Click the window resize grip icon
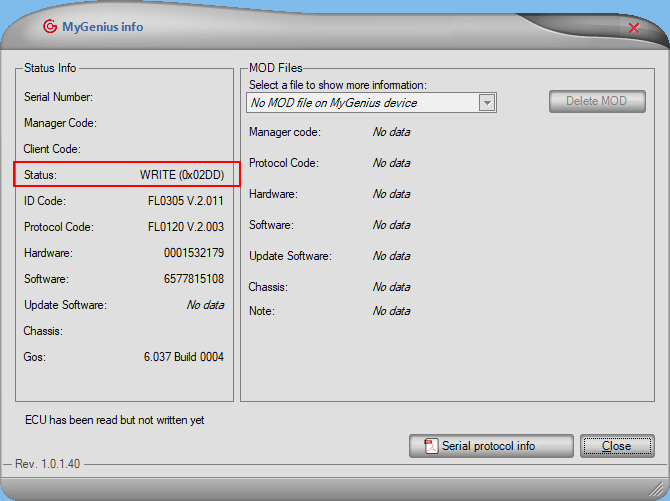Image resolution: width=670 pixels, height=501 pixels. (x=655, y=487)
